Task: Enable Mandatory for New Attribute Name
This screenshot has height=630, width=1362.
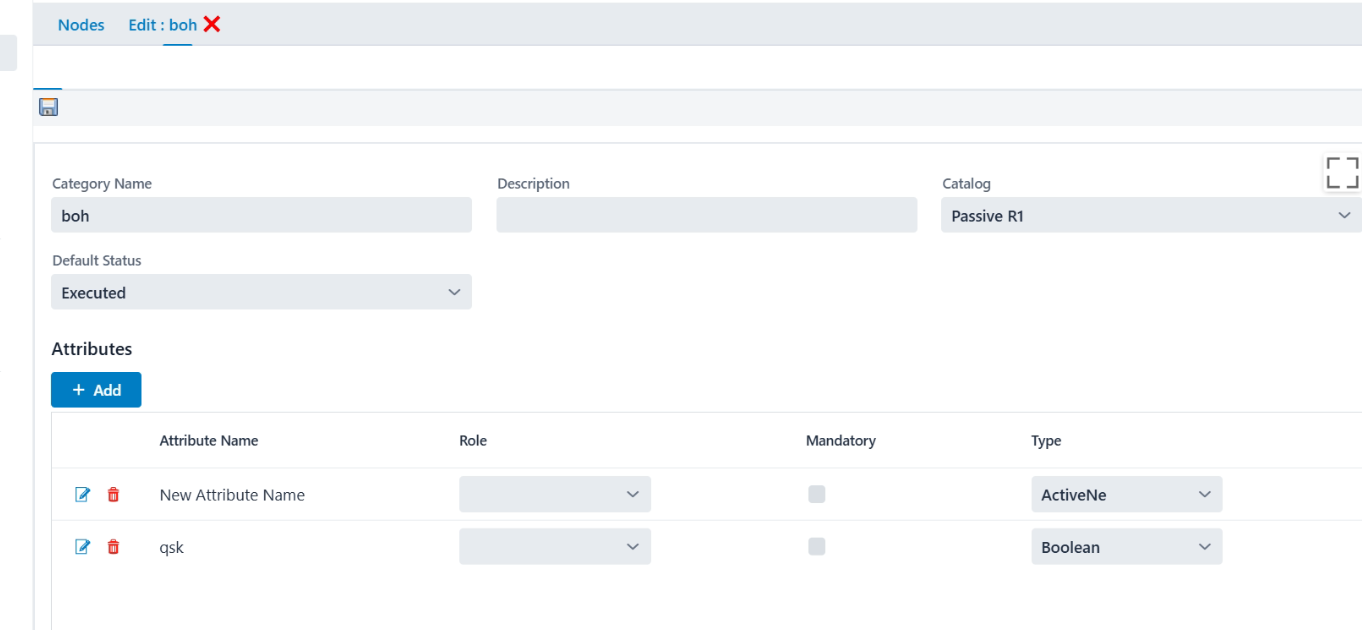Action: tap(817, 494)
